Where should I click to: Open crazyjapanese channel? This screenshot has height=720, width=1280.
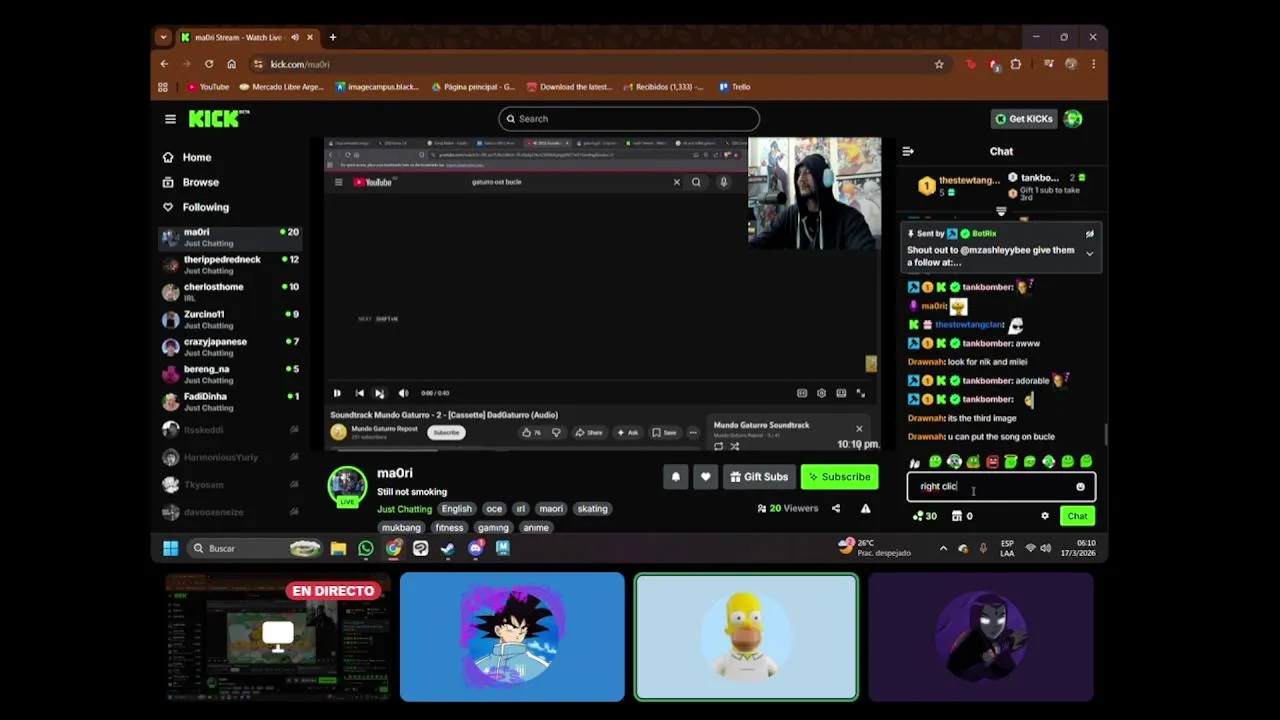(230, 347)
